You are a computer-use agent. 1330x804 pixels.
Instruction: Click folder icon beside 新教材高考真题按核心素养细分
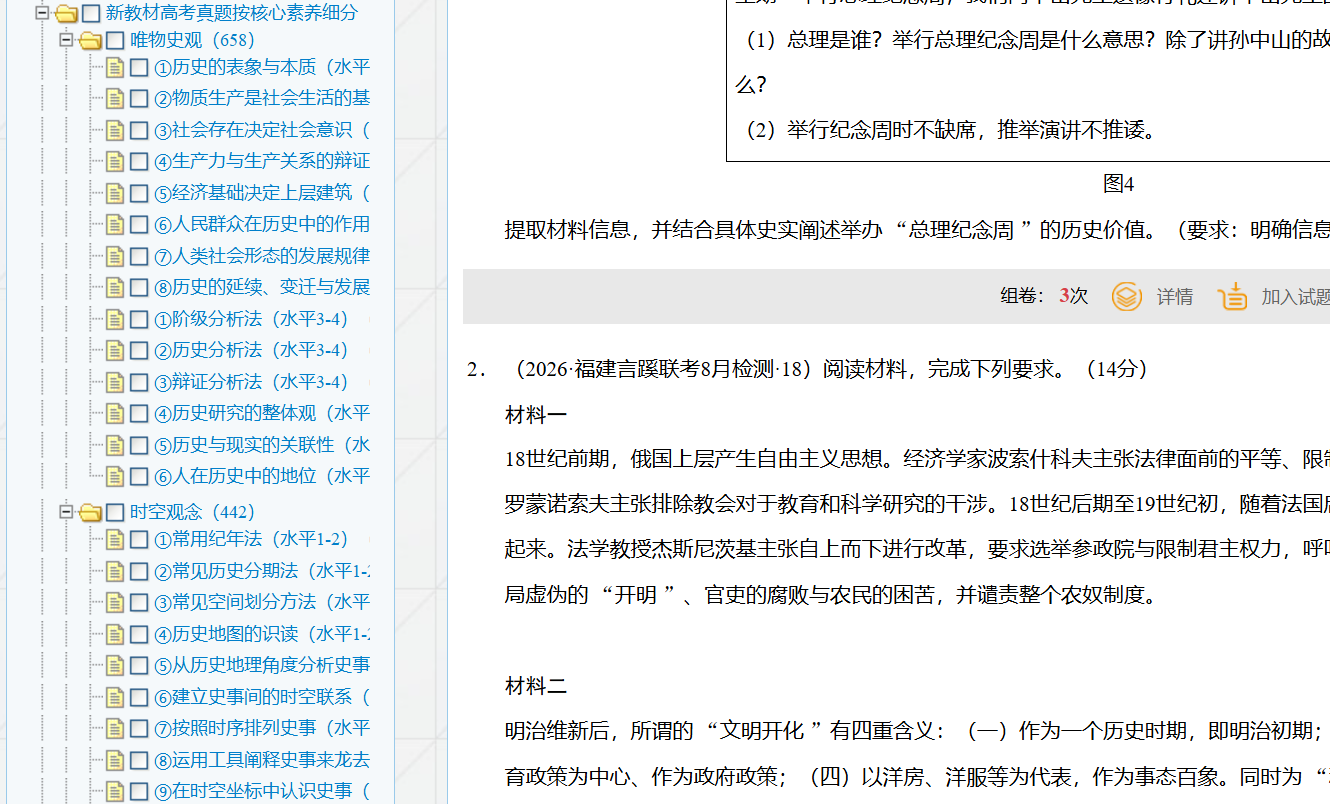[x=66, y=14]
